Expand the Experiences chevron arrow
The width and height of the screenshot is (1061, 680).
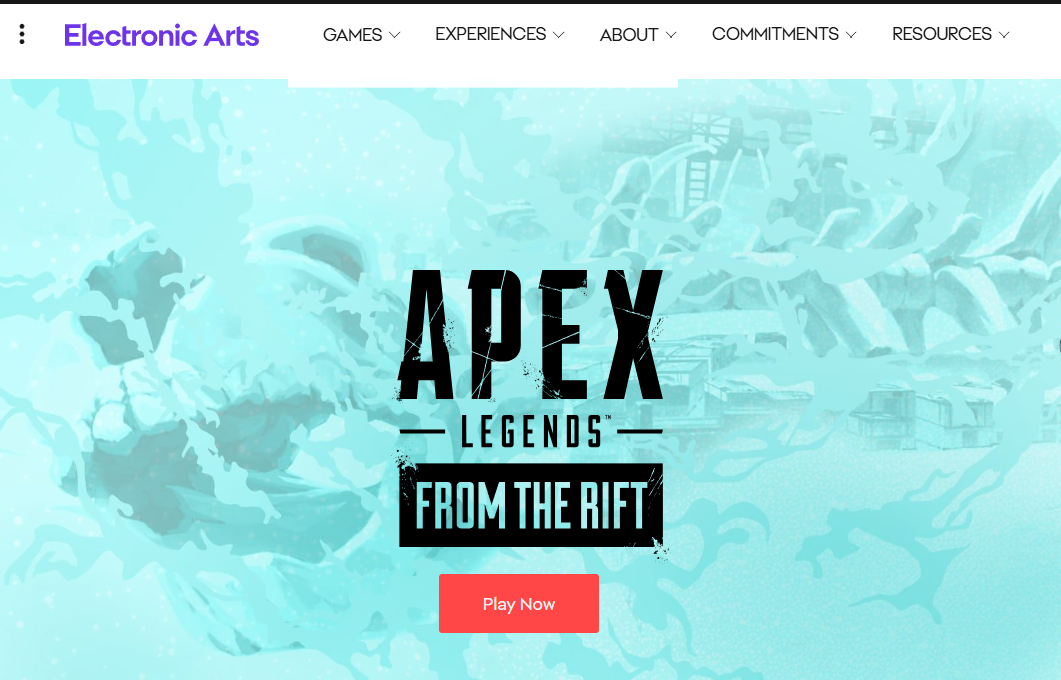(x=558, y=35)
